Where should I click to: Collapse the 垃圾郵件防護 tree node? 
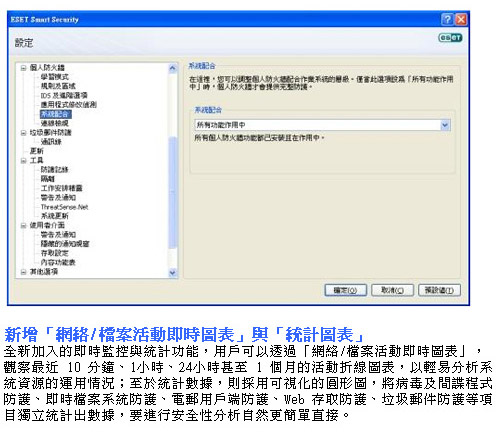click(x=23, y=133)
